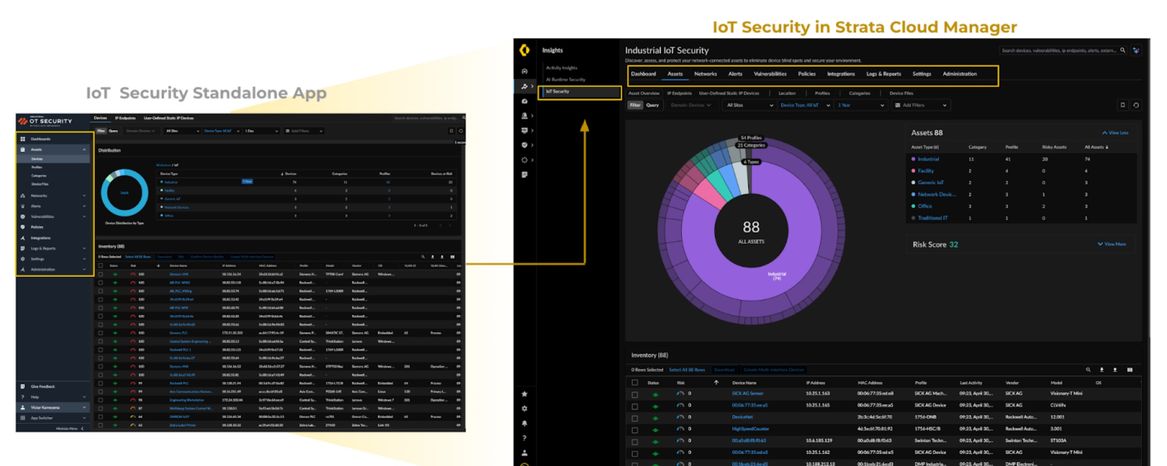Open Dashboards in standalone app sidebar
This screenshot has height=466, width=1167.
point(41,139)
